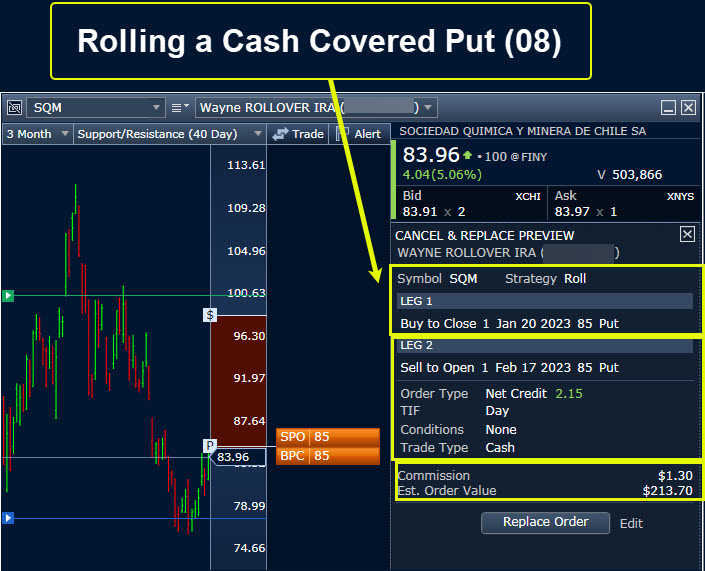
Task: Click the green resistance line arrow marker
Action: (x=8, y=296)
